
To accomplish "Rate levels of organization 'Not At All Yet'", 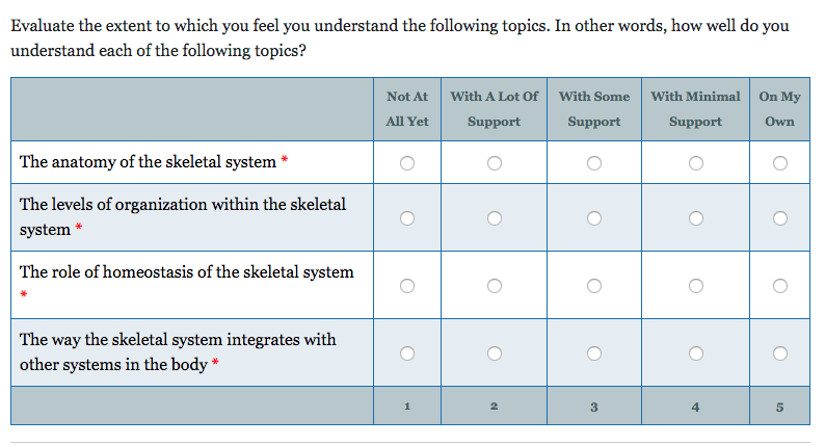I will point(407,218).
